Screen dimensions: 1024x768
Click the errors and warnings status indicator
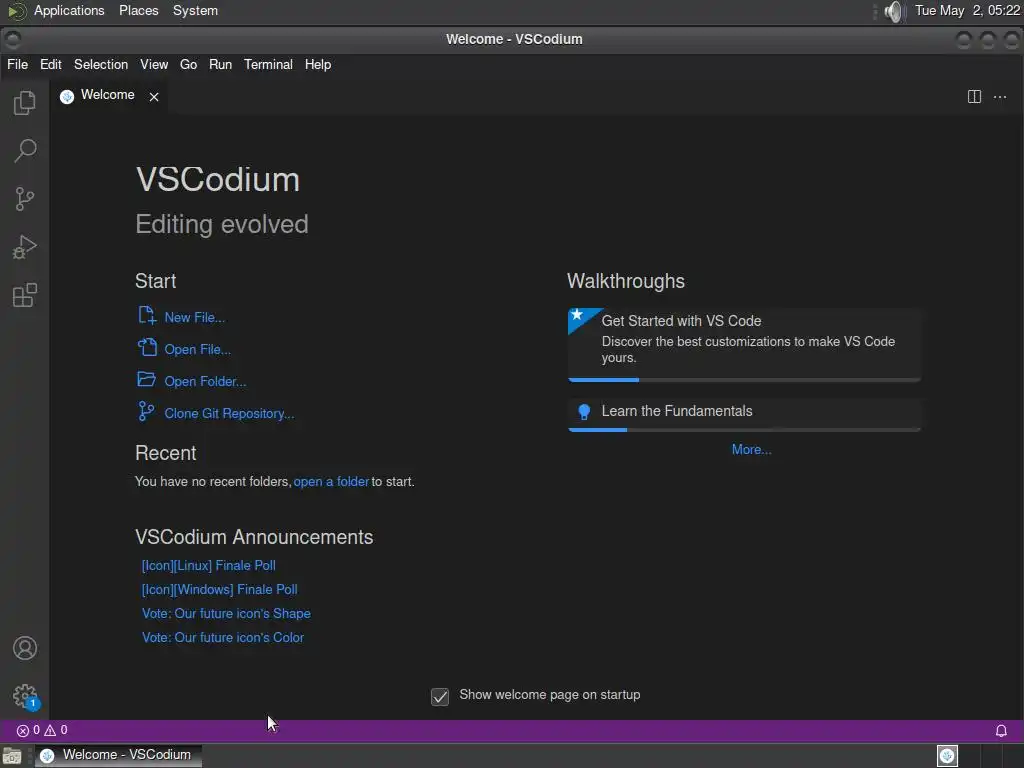42,730
